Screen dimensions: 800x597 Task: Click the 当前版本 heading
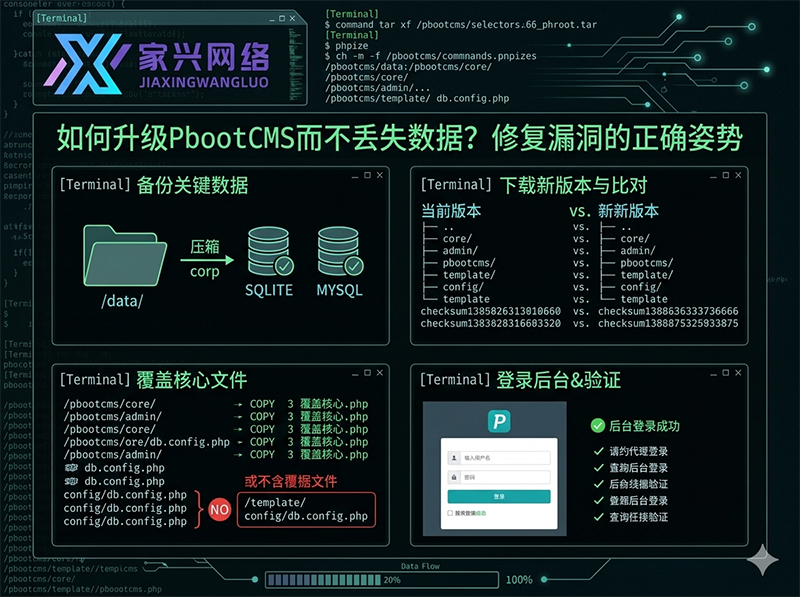pyautogui.click(x=451, y=211)
